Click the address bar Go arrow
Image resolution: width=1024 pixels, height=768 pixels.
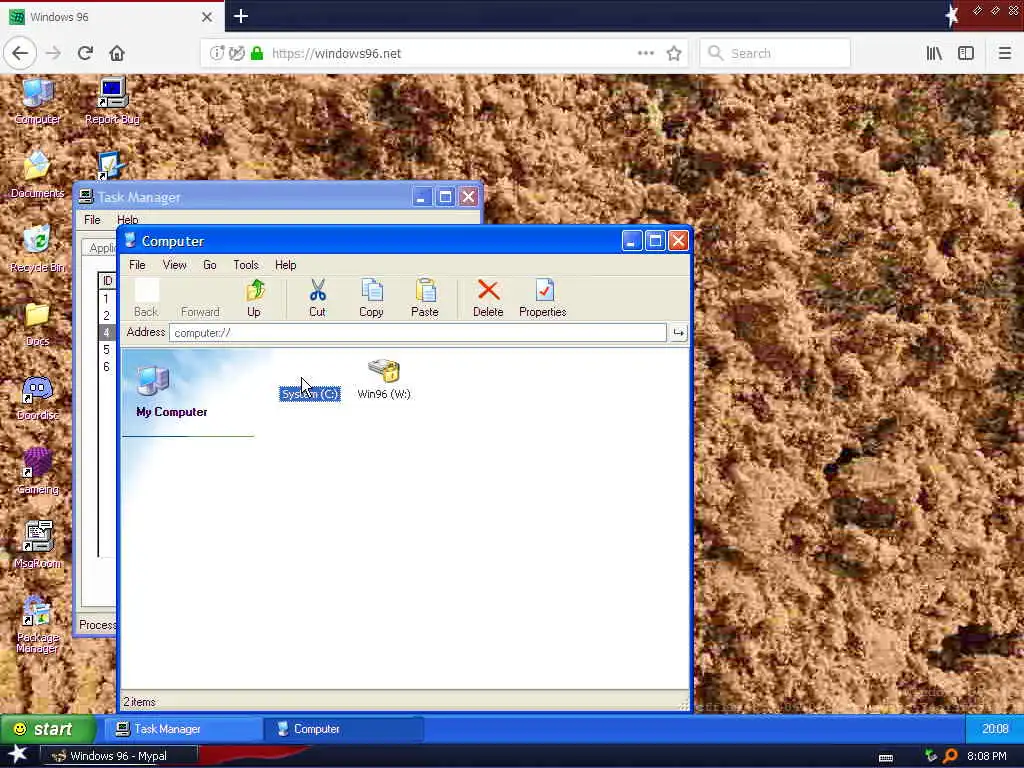click(679, 333)
